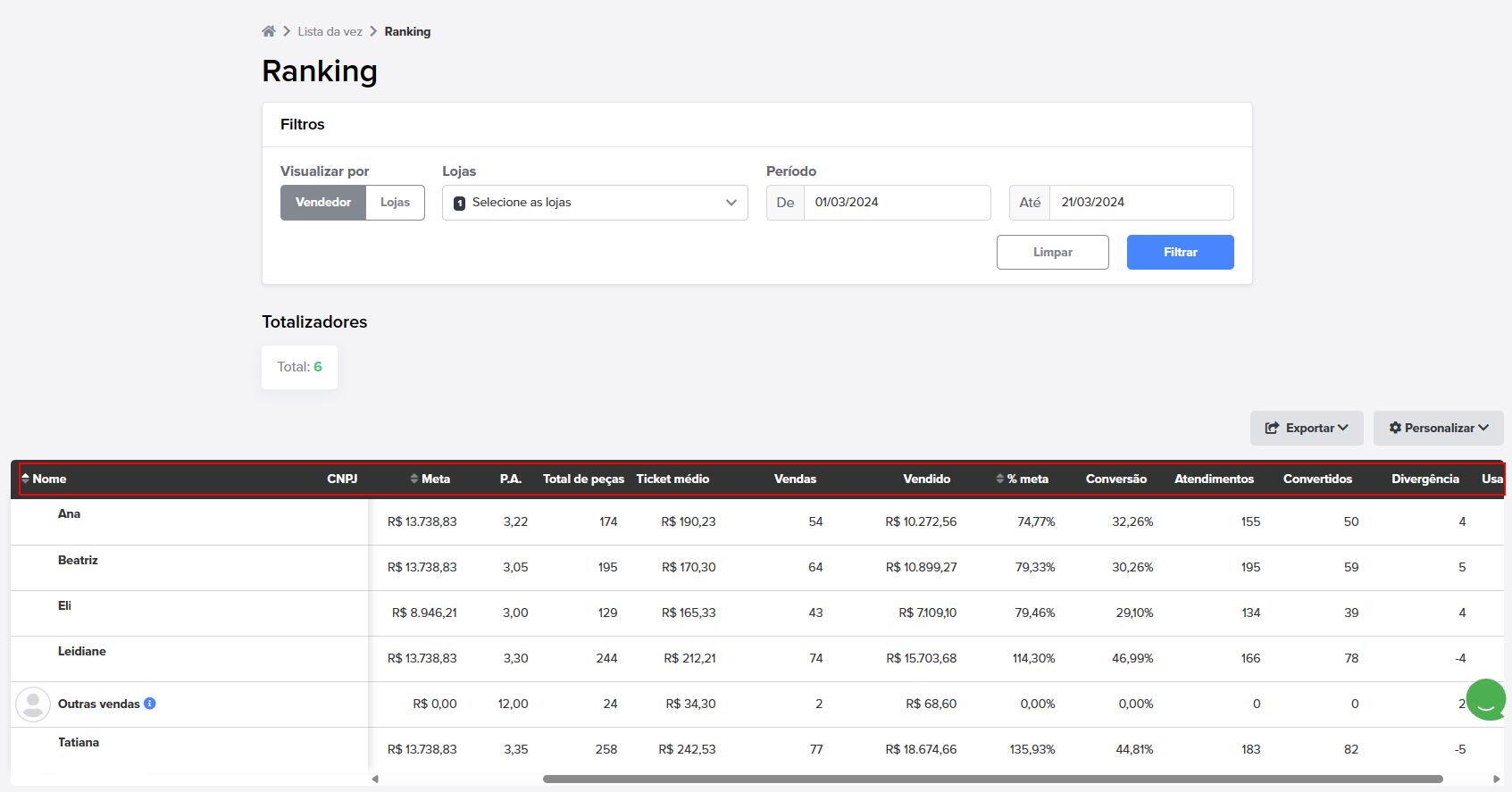This screenshot has height=792, width=1512.
Task: Select the Beatriz row name
Action: point(78,560)
